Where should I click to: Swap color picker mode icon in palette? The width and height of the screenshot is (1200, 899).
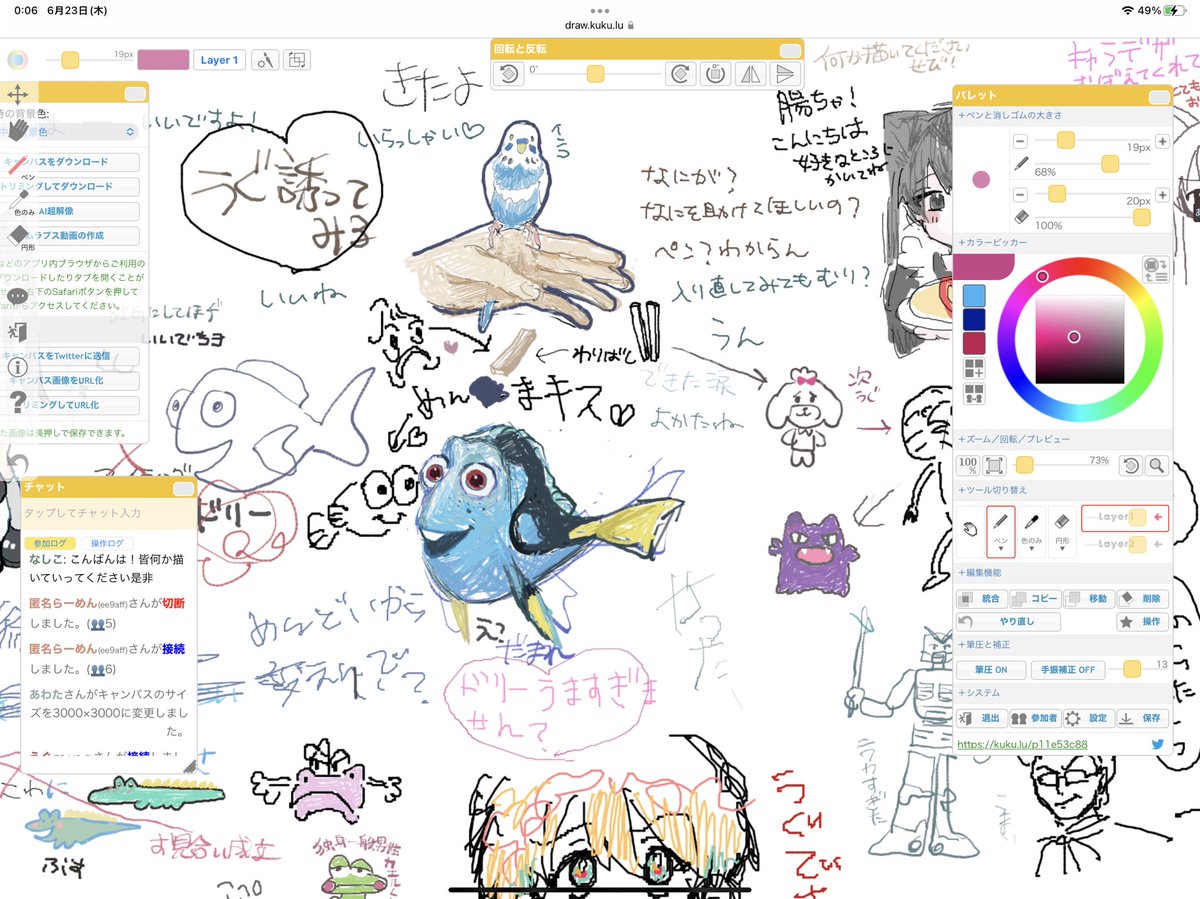tap(1156, 271)
